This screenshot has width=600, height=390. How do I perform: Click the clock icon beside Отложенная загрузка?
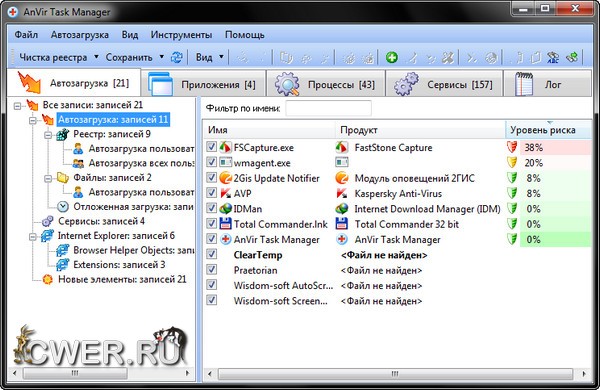(63, 207)
